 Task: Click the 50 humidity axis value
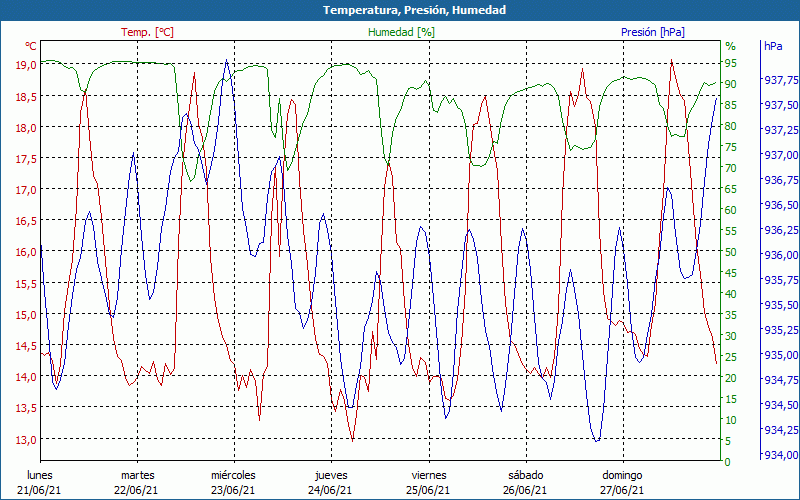pos(731,252)
